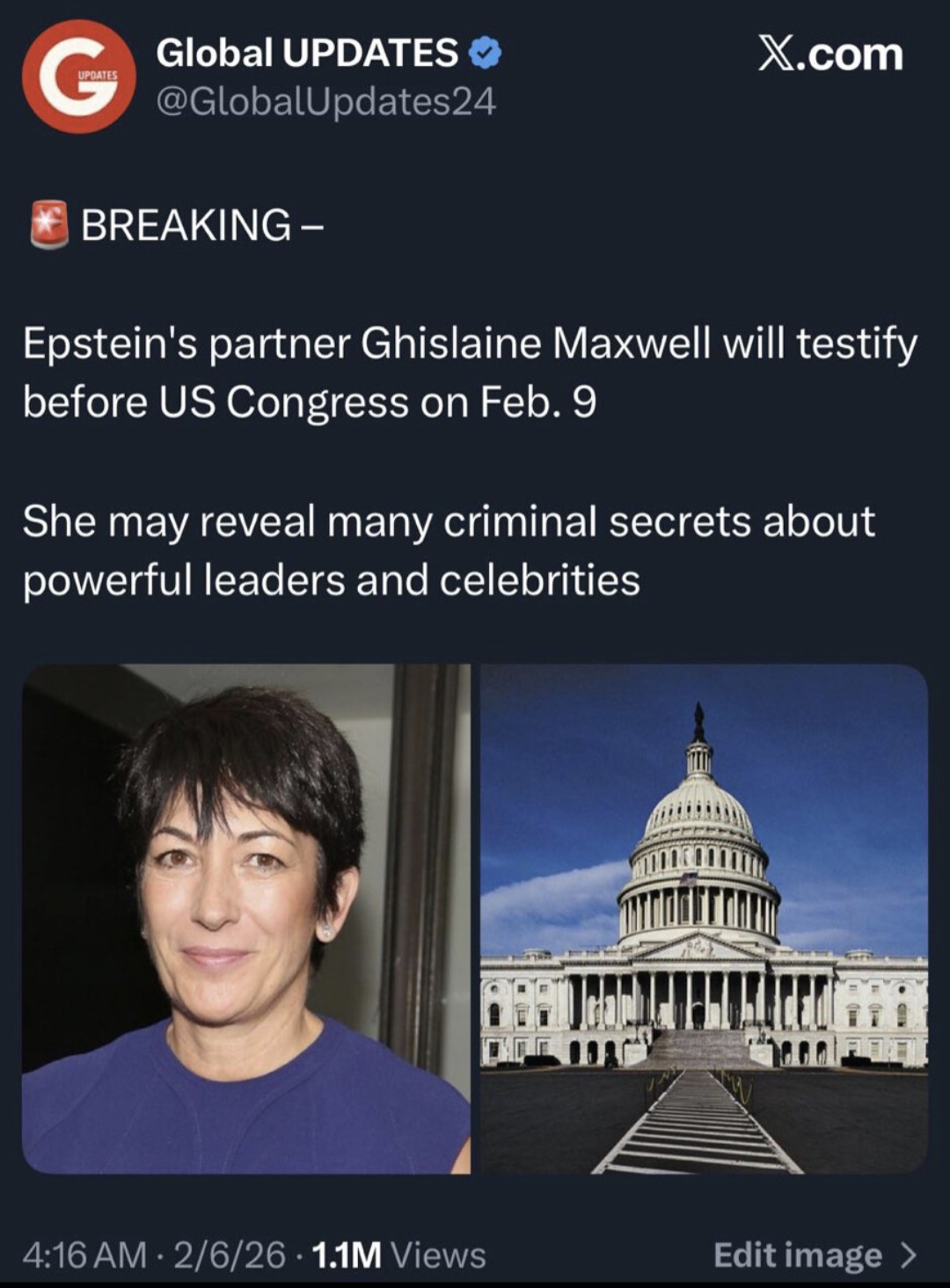
Task: Select the 'criminal secrets' paragraph
Action: (449, 550)
